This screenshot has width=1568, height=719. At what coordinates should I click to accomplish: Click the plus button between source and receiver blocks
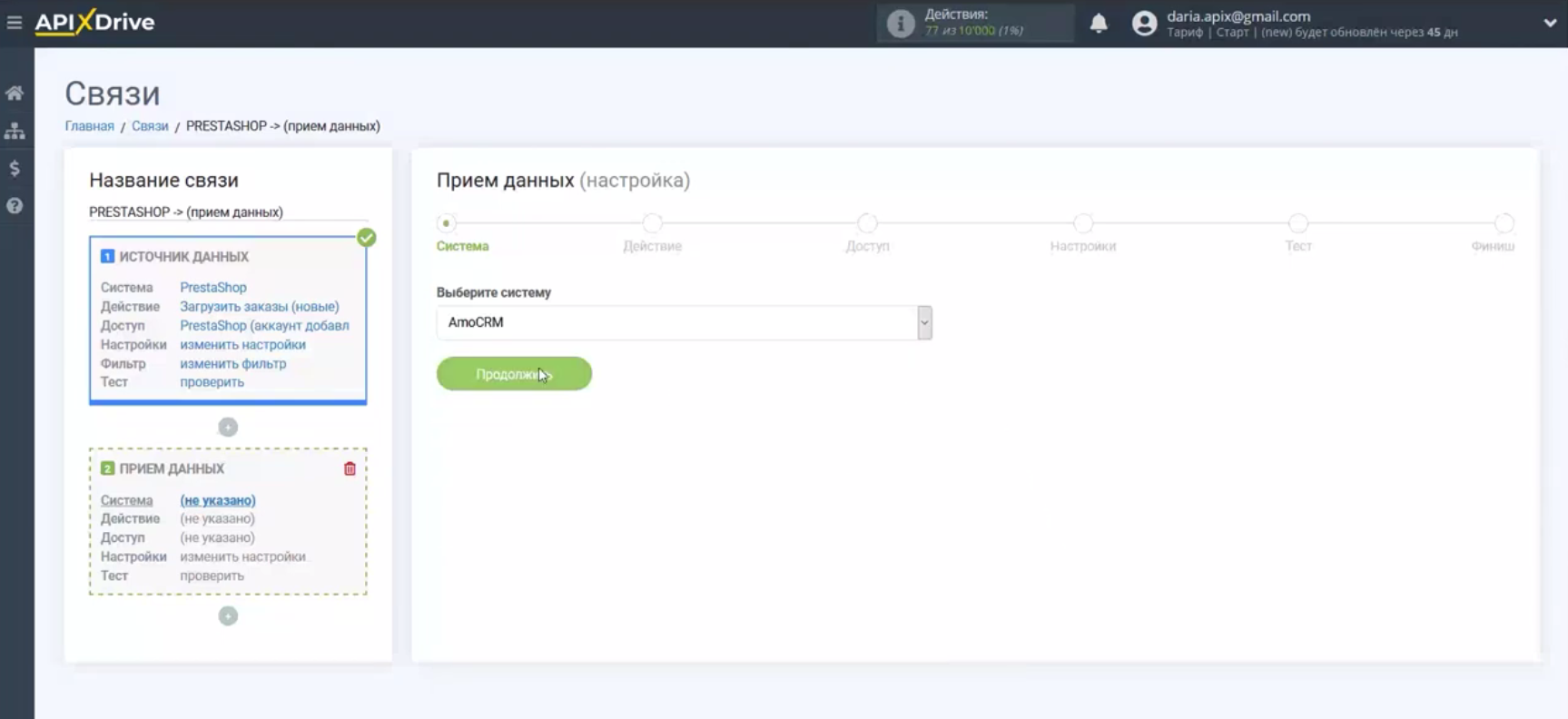pyautogui.click(x=228, y=427)
